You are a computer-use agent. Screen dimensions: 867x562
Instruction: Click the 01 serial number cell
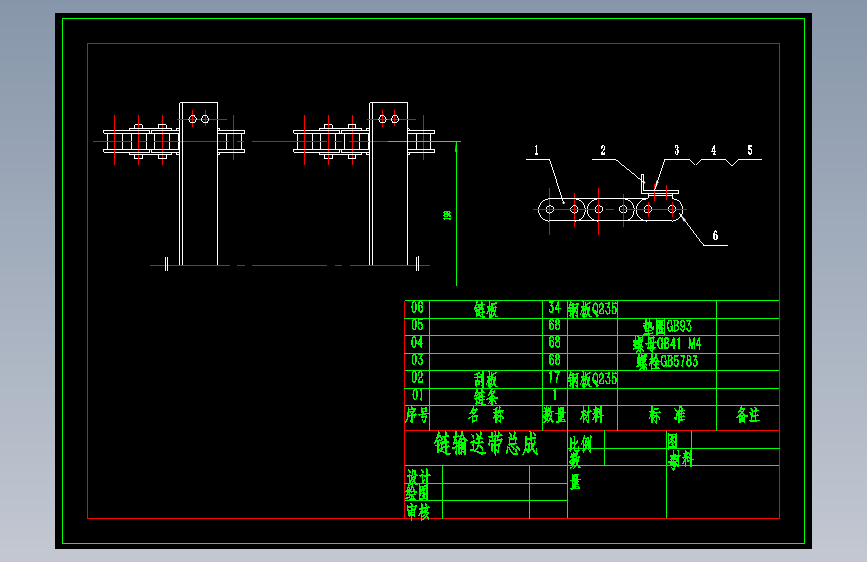point(417,396)
